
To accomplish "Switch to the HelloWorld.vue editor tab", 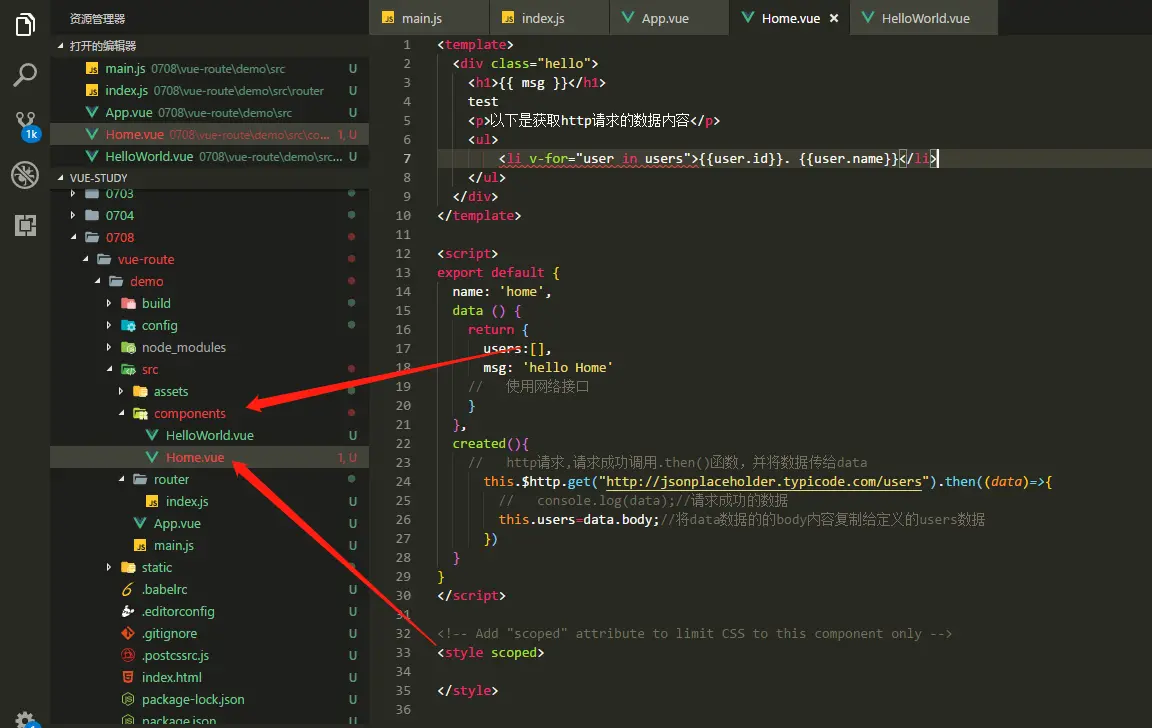I will click(x=924, y=18).
